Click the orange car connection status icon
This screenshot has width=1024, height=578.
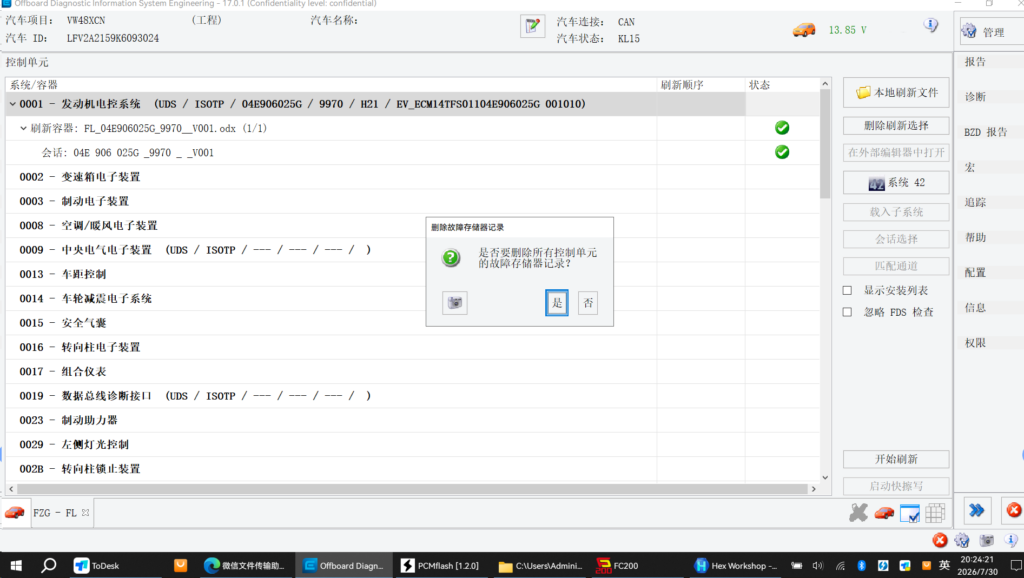point(804,30)
